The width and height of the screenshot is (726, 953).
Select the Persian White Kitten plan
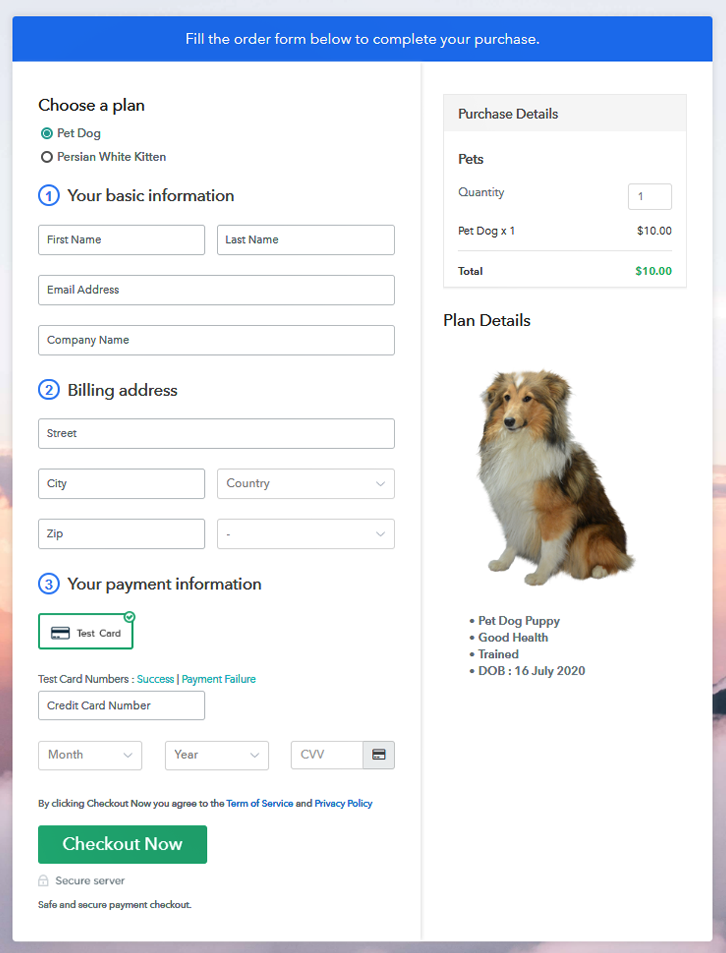tap(47, 157)
